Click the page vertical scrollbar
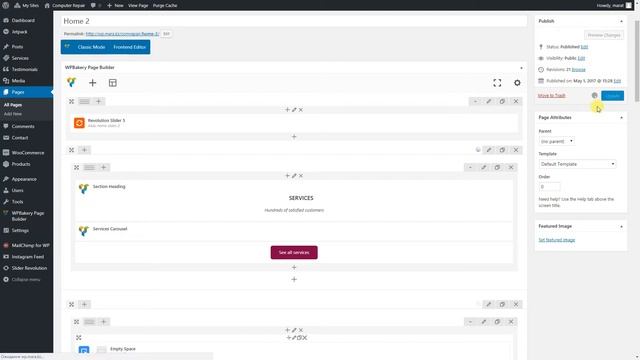The width and height of the screenshot is (640, 360). point(637,61)
